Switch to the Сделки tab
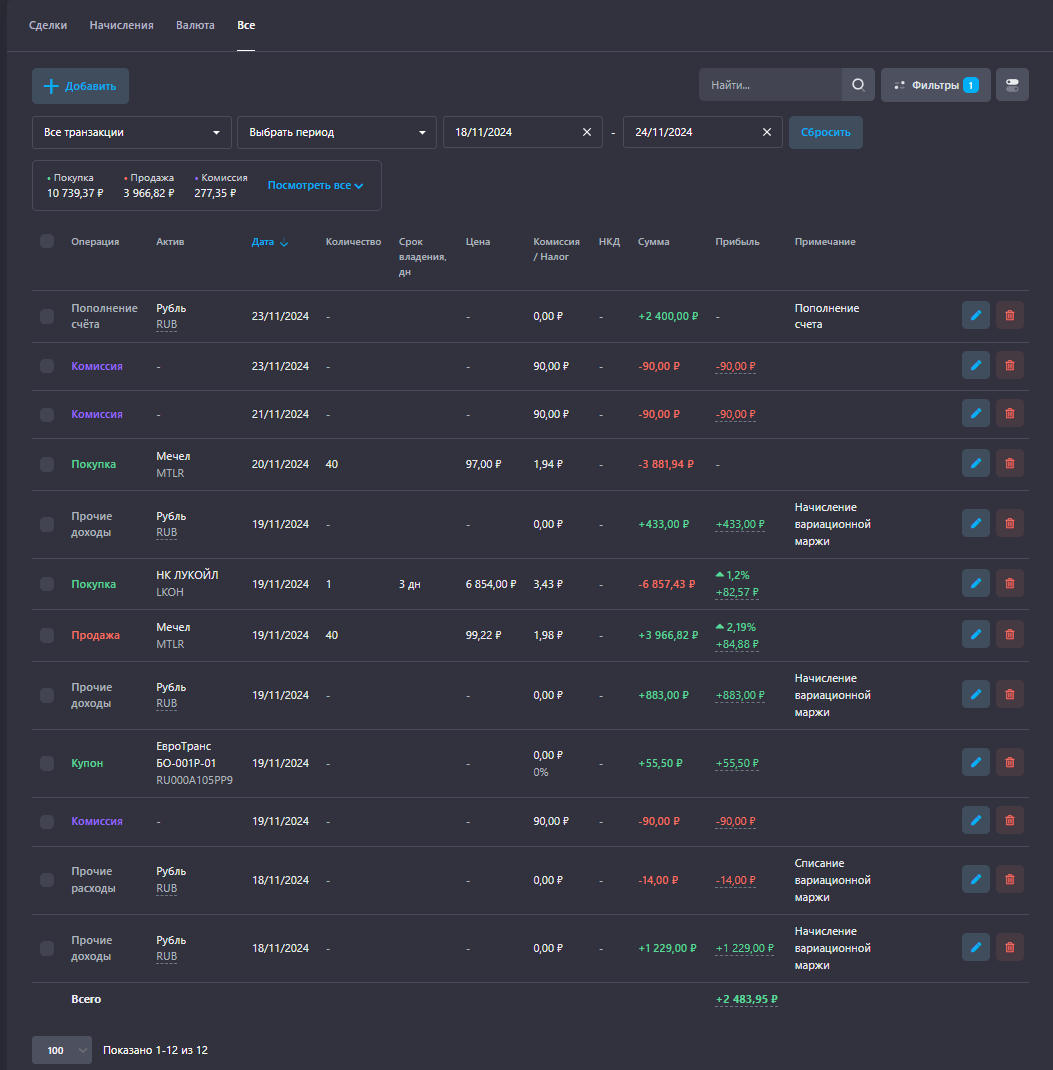 click(x=48, y=25)
